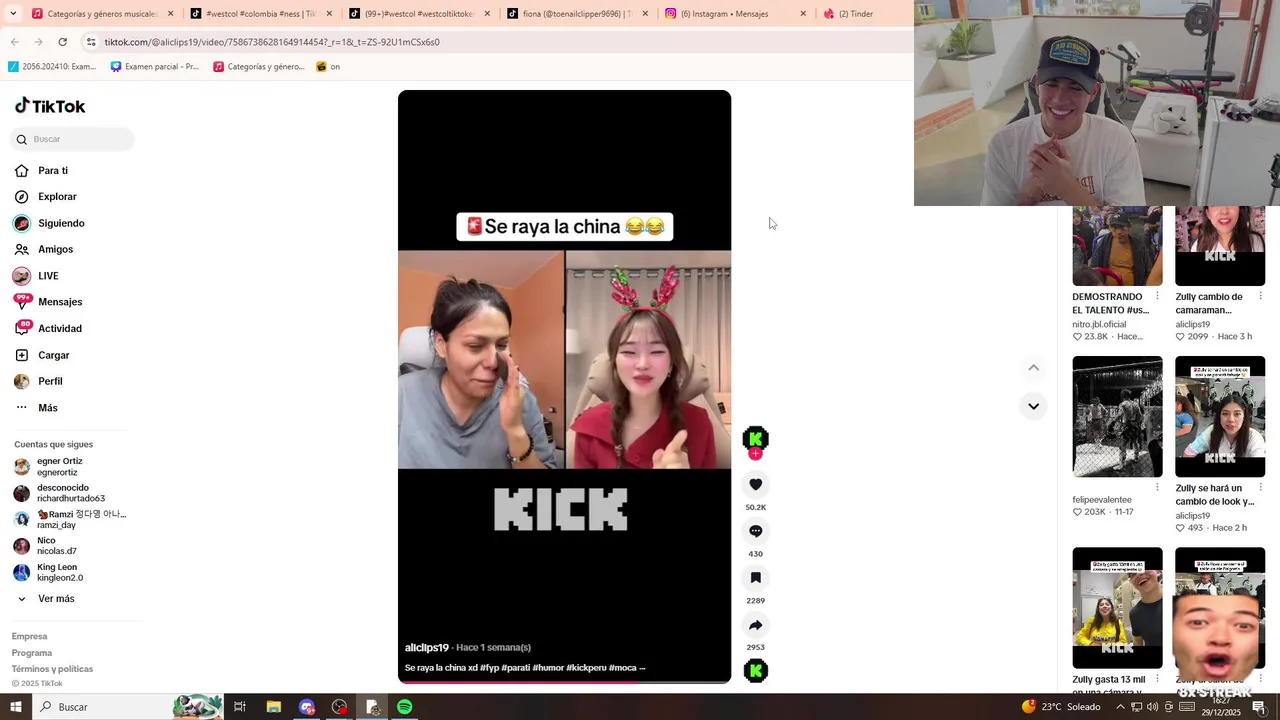Screen dimensions: 1280x720
Task: Close the Instagram Mensajes tab
Action: coord(803,14)
